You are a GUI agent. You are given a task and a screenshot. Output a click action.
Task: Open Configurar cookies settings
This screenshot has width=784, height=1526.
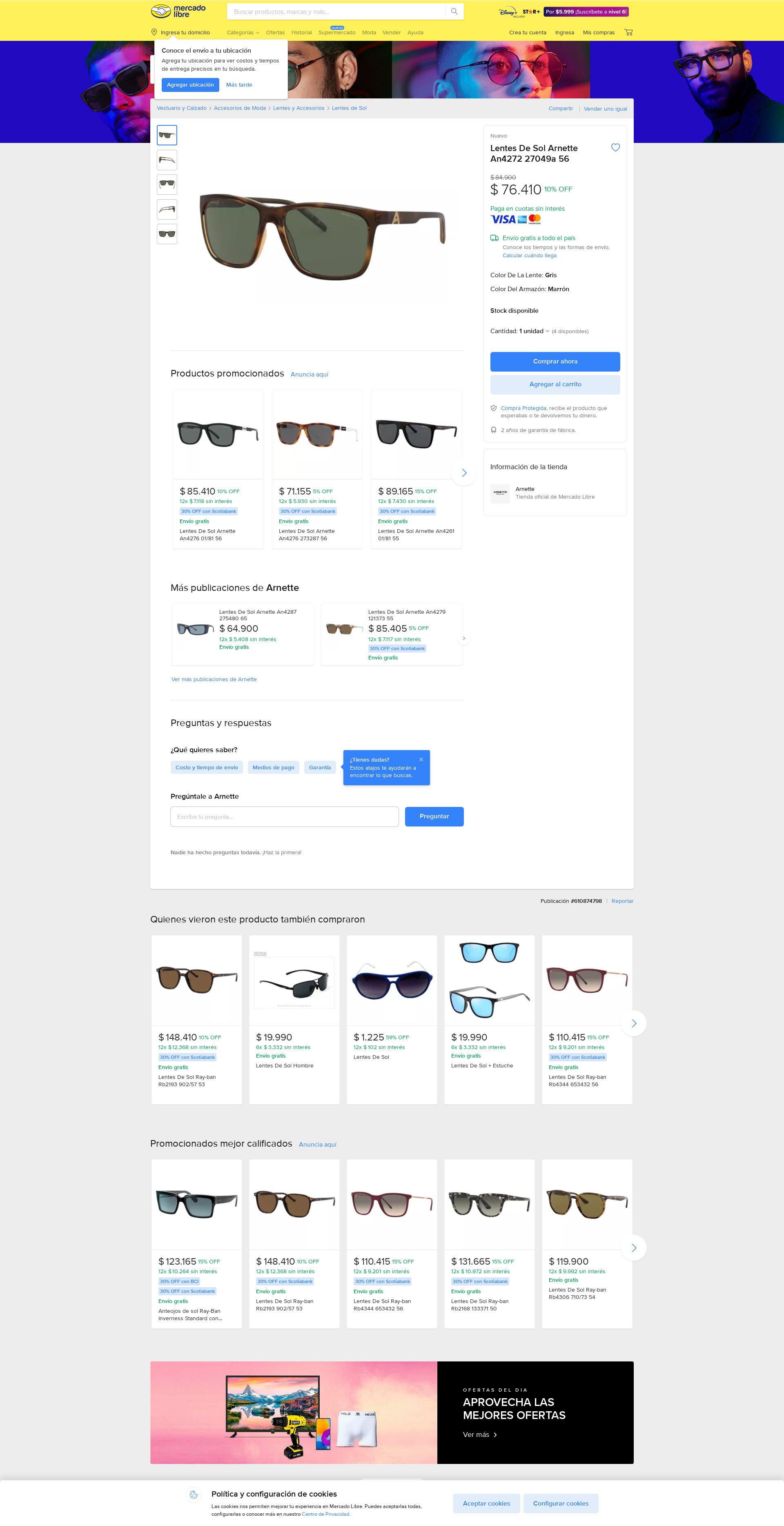pyautogui.click(x=561, y=1504)
